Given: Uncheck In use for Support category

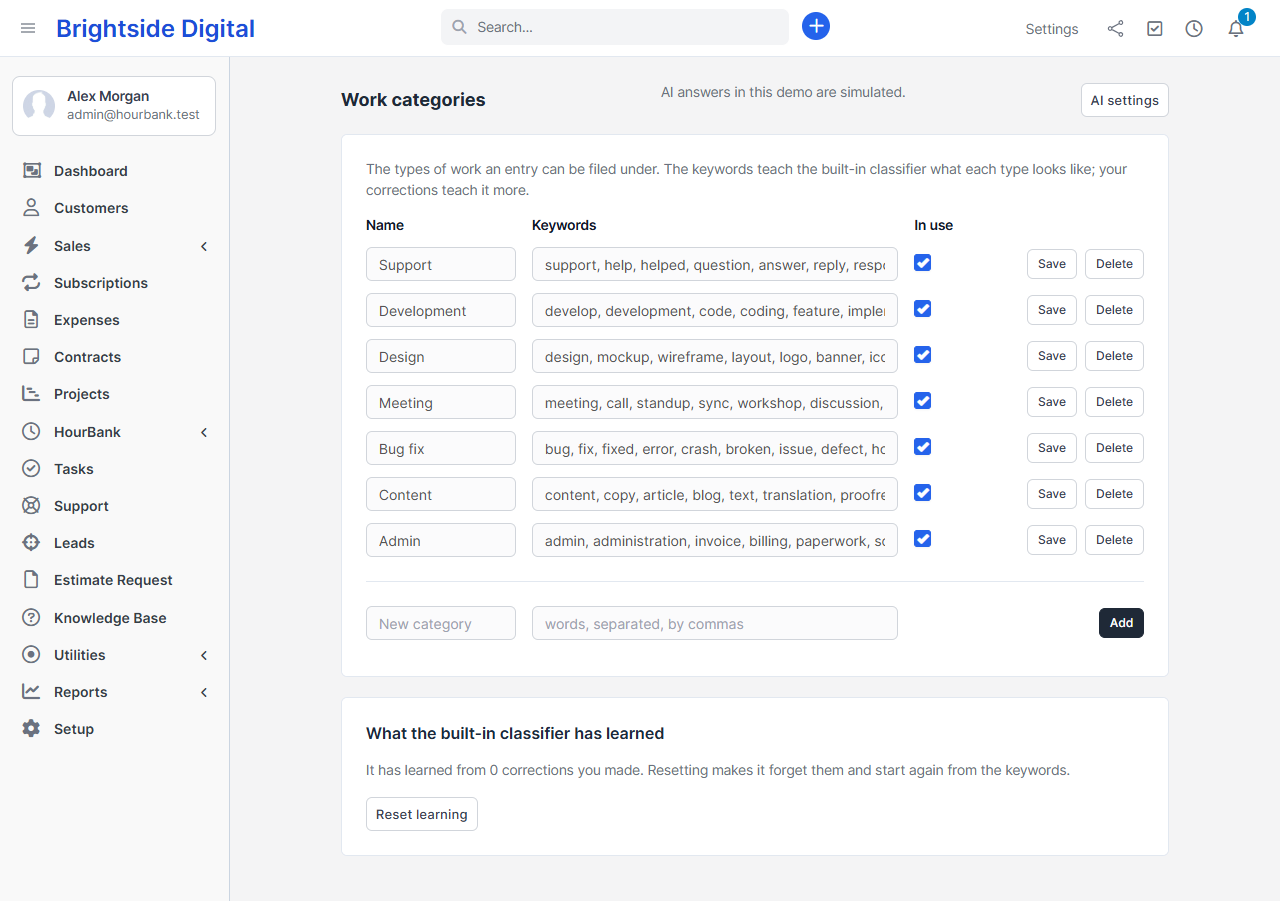Looking at the screenshot, I should (x=923, y=263).
